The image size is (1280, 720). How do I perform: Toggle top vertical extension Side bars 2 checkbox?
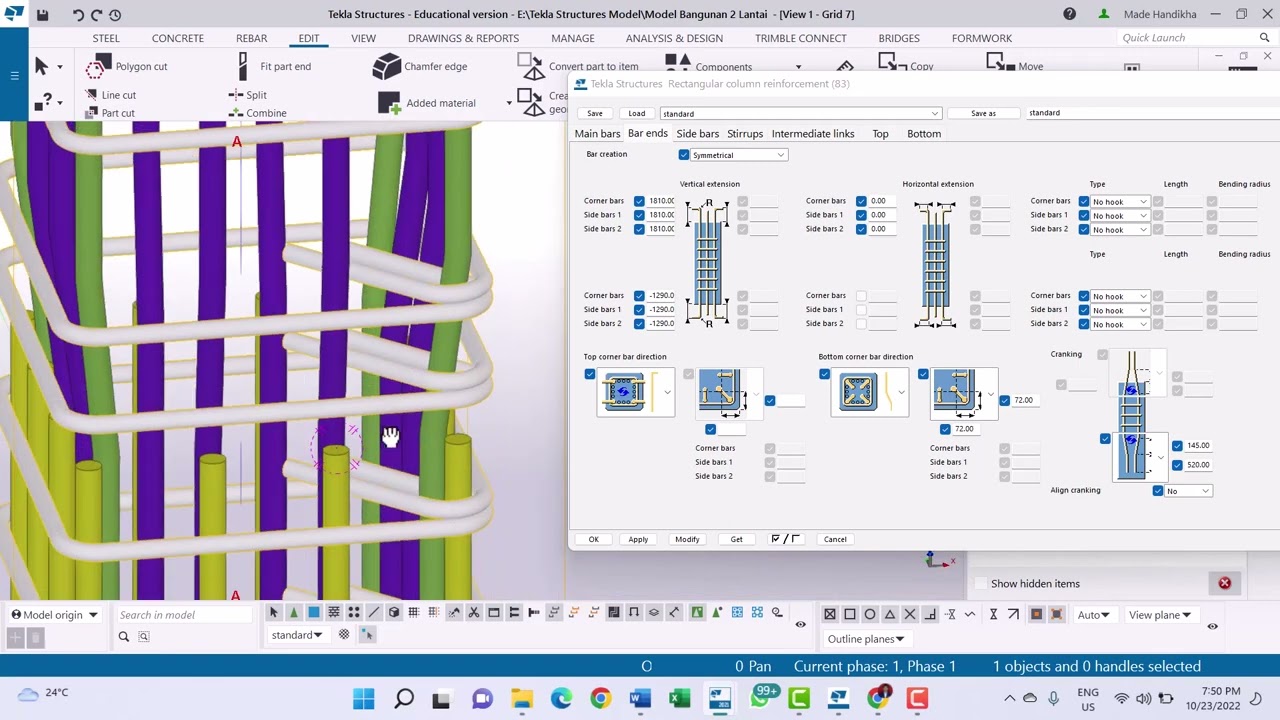(639, 229)
